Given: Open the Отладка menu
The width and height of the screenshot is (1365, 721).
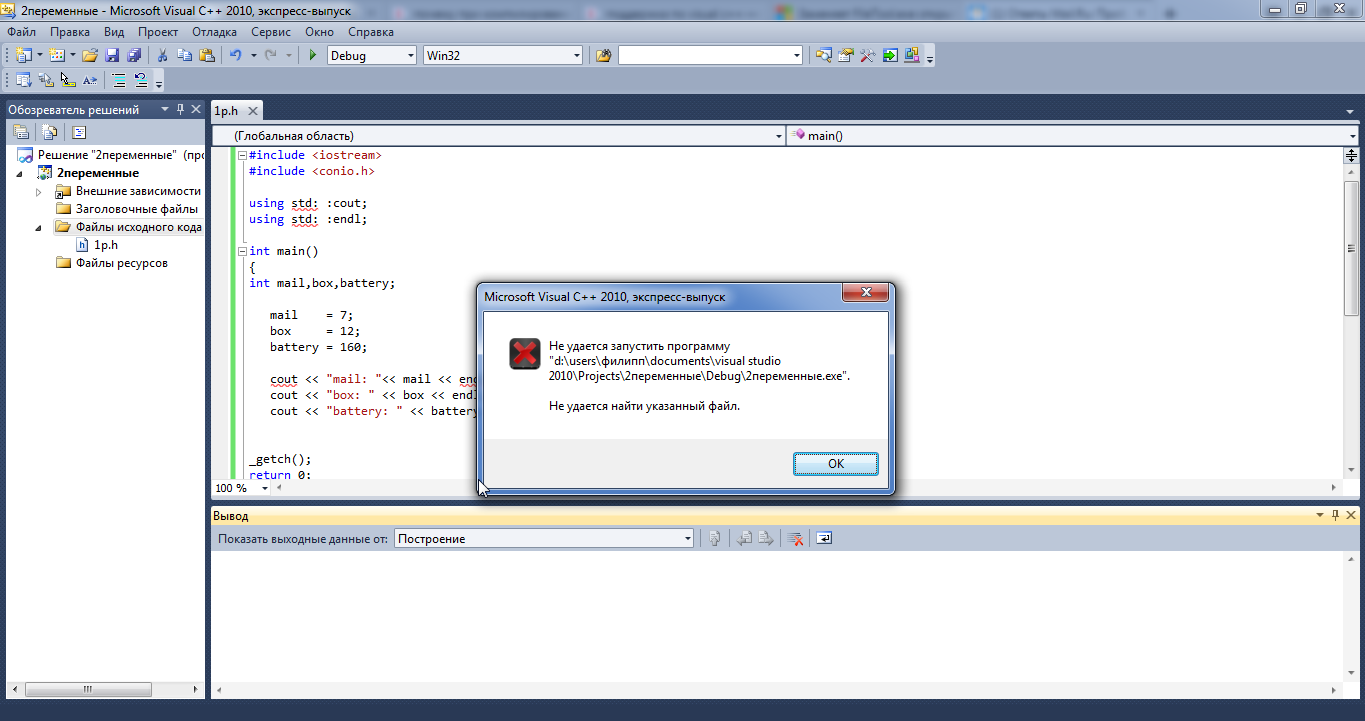Looking at the screenshot, I should (x=215, y=32).
